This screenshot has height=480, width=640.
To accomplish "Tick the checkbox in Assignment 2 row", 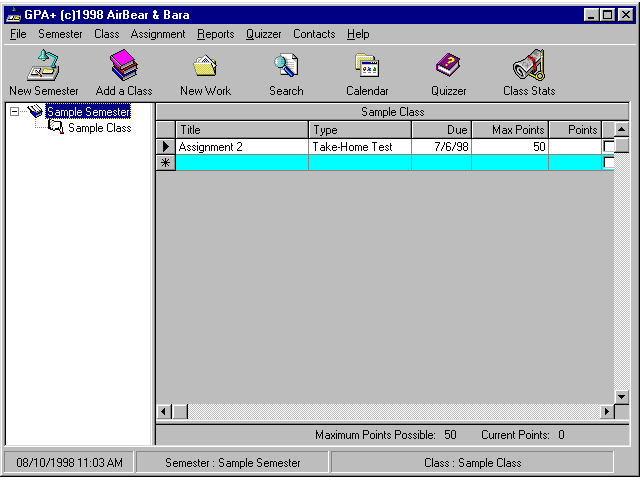I will click(609, 147).
